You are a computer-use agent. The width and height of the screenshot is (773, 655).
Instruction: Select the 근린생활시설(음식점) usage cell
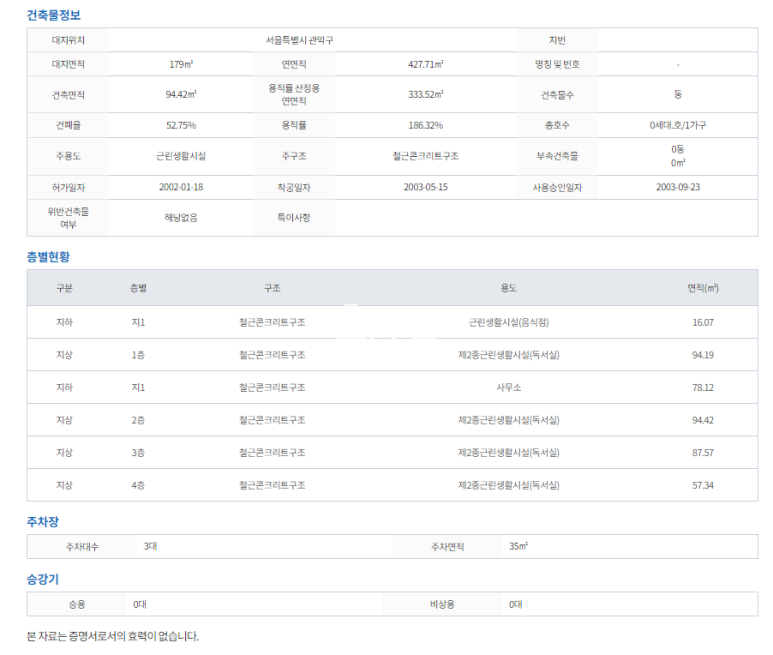tap(508, 323)
